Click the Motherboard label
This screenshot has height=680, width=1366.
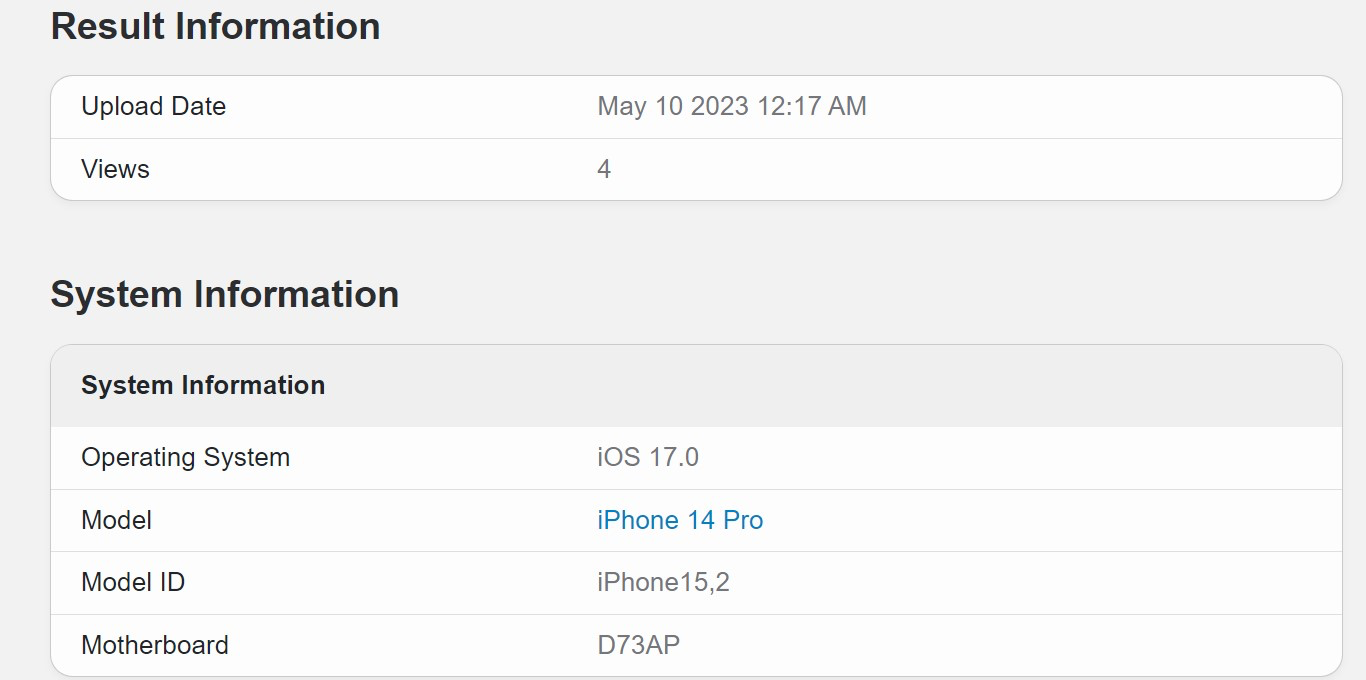click(155, 645)
